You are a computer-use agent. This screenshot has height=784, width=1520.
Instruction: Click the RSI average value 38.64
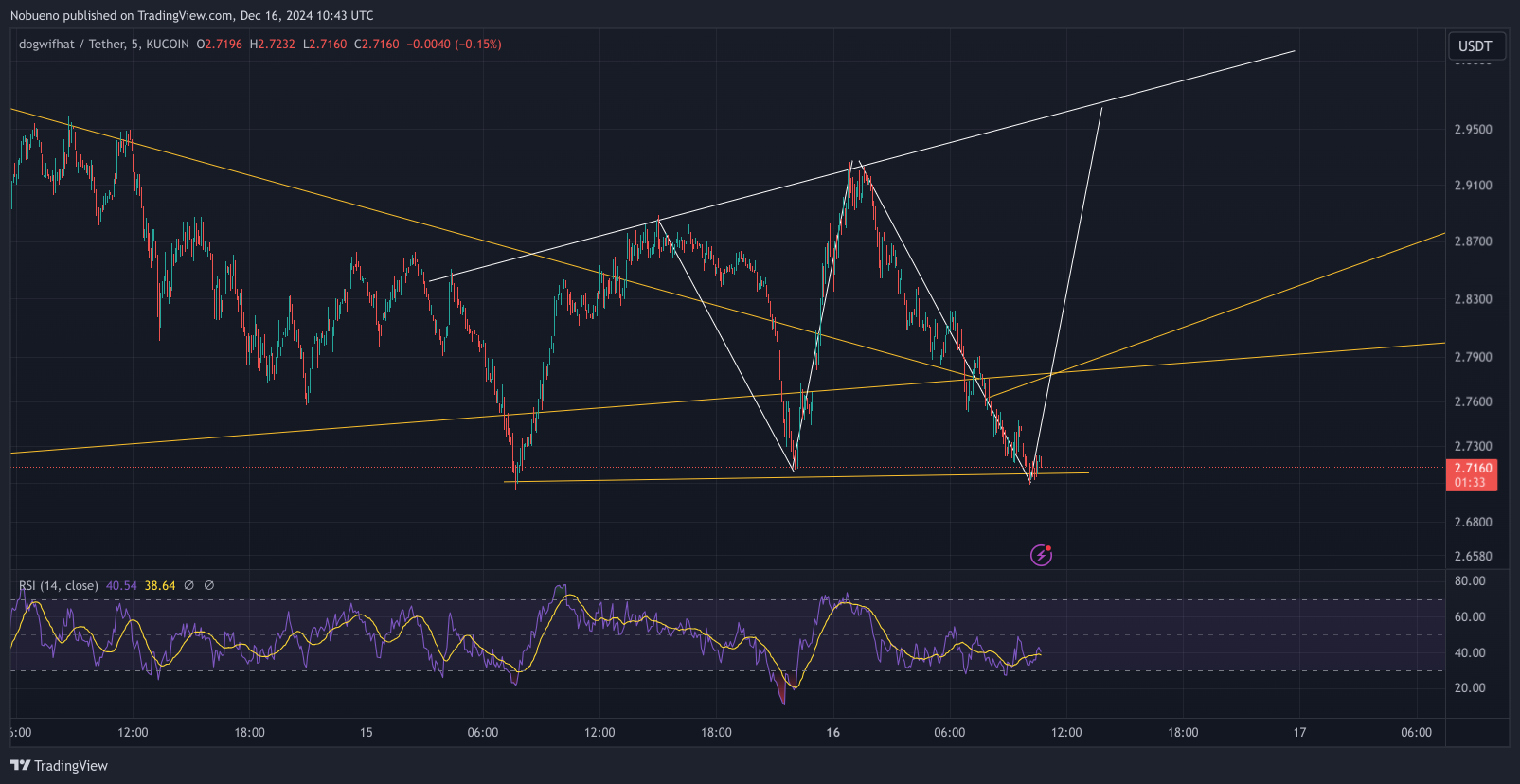[160, 585]
